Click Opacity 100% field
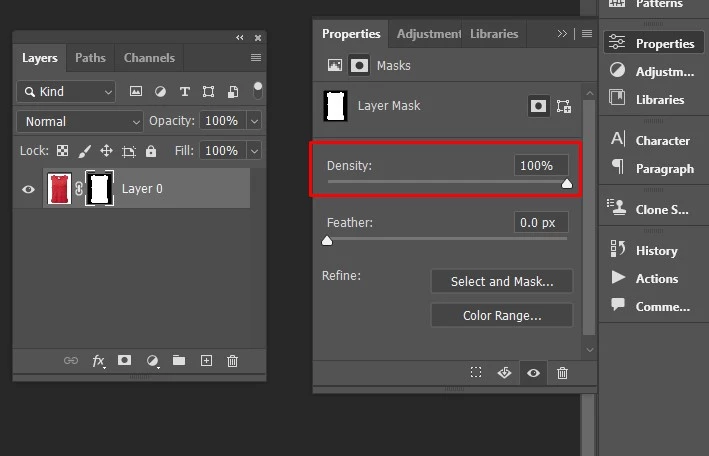 [x=222, y=121]
